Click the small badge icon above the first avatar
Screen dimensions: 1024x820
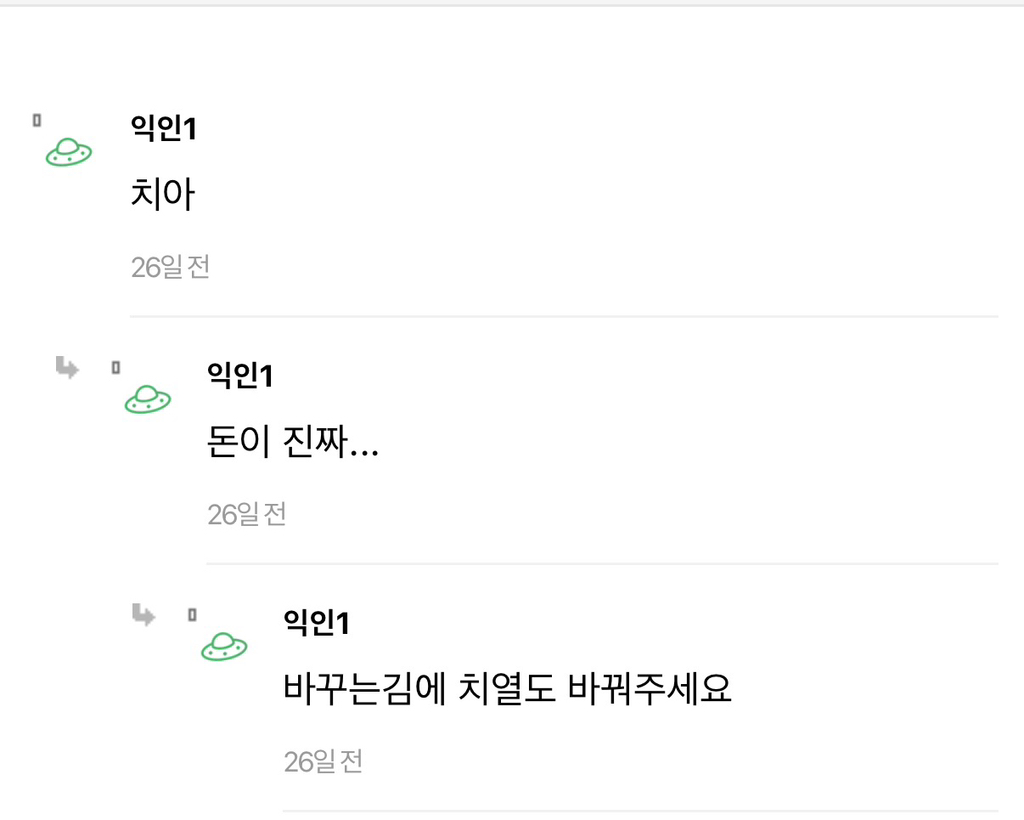pos(36,118)
